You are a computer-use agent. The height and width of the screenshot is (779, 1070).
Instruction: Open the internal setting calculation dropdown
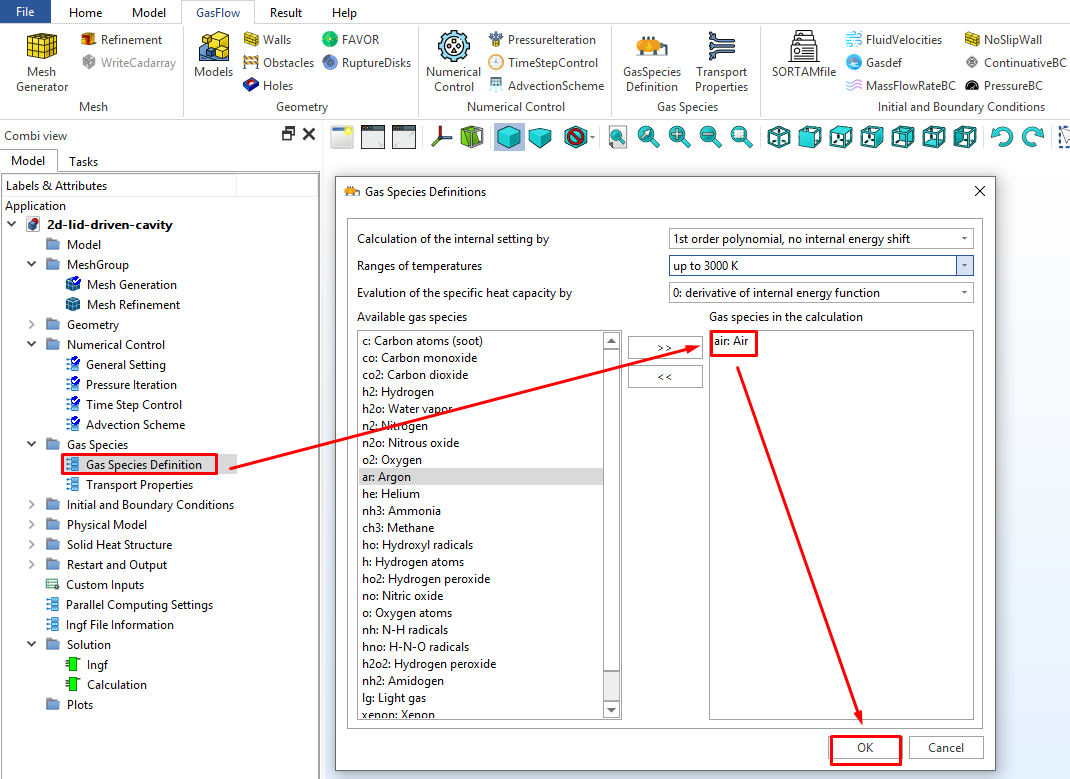click(820, 239)
